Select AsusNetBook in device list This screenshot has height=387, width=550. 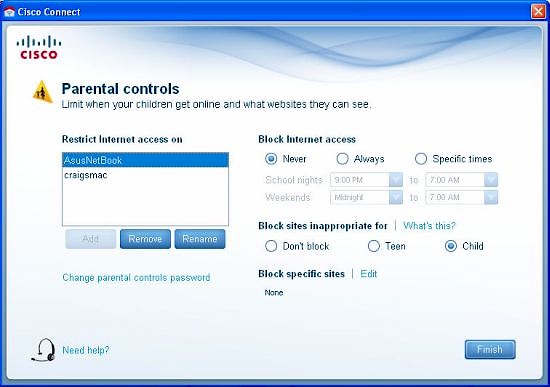[x=145, y=160]
